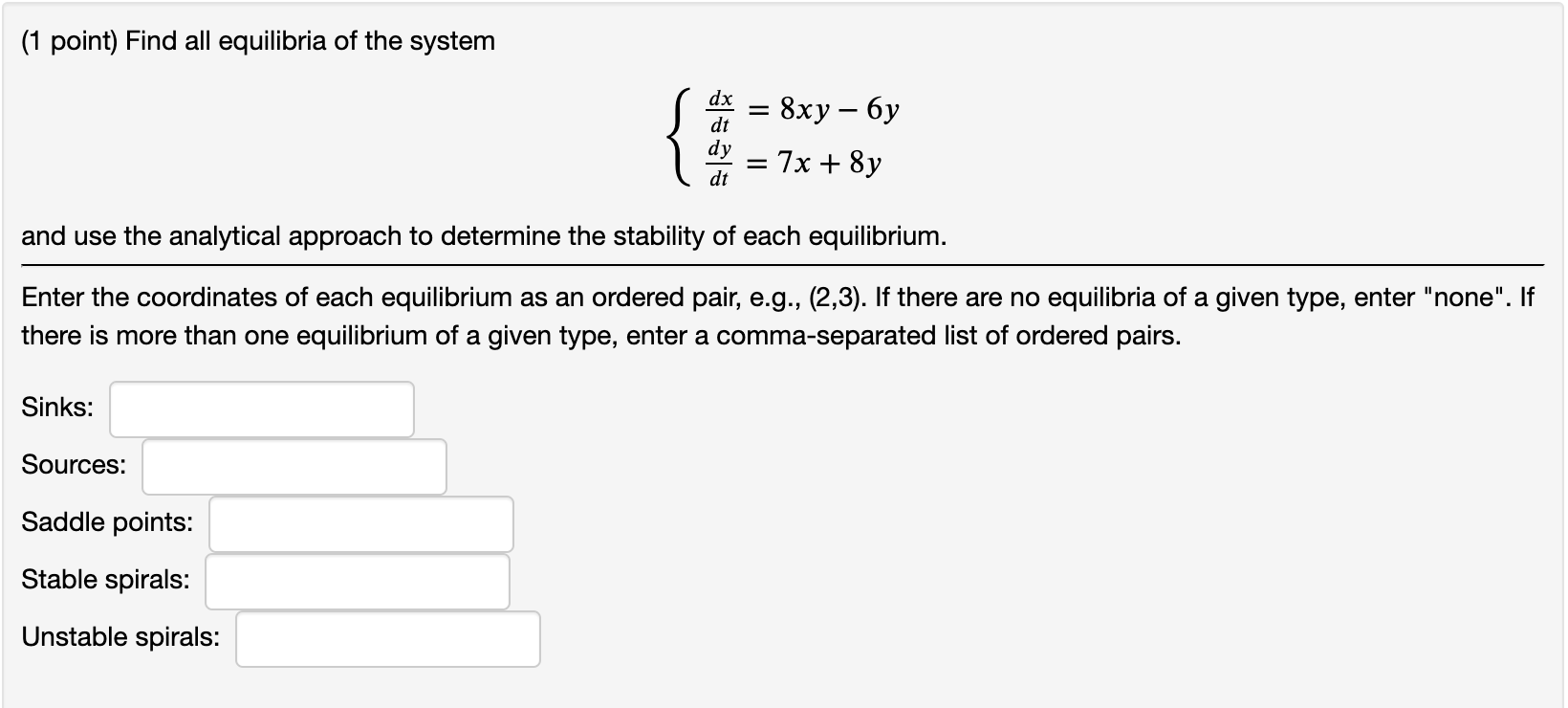Image resolution: width=1568 pixels, height=708 pixels.
Task: Click the curly brace of the system
Action: coord(680,134)
